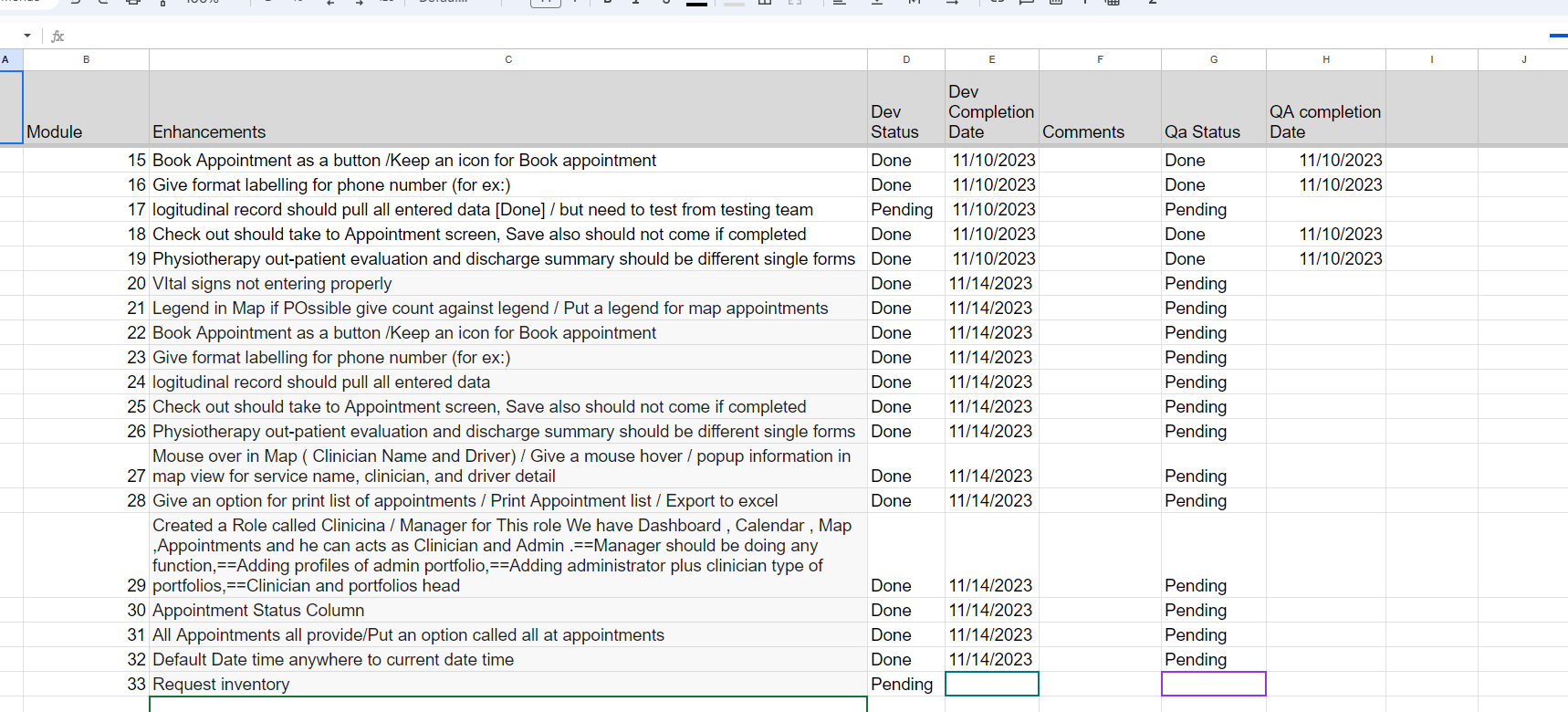Select column G header
This screenshot has height=712, width=1568.
click(x=1213, y=59)
